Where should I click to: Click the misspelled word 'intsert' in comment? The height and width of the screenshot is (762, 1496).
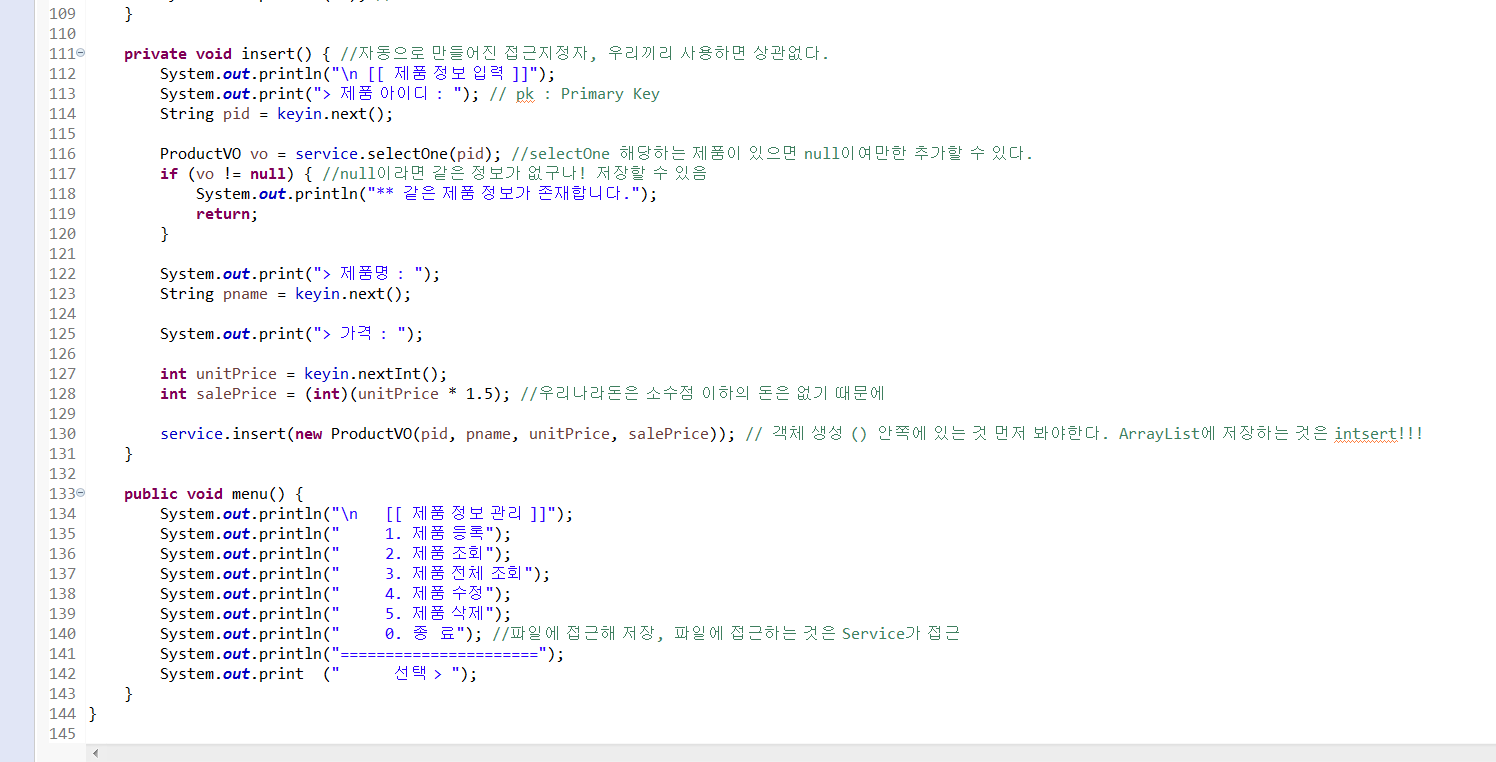click(1366, 434)
